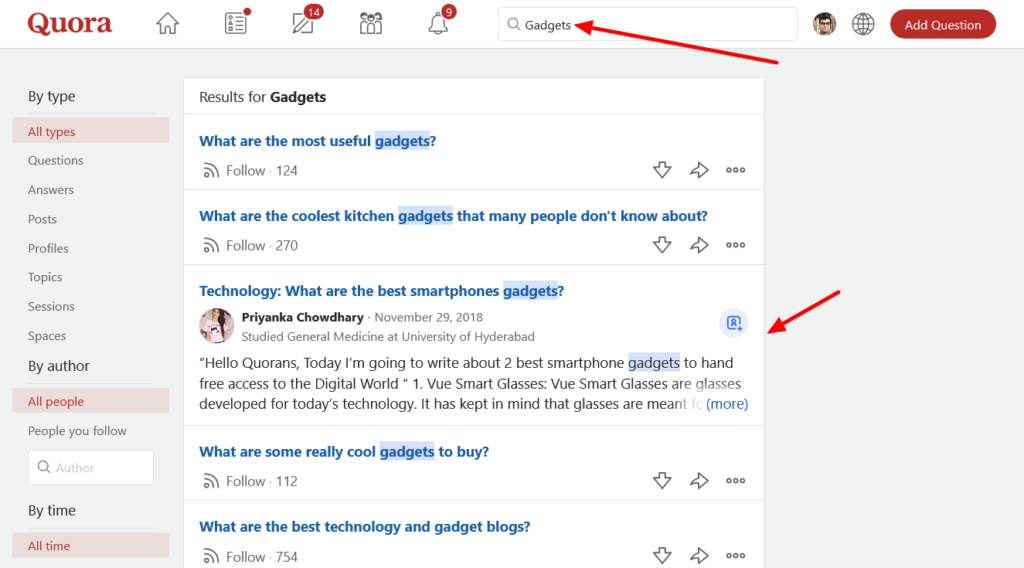Share the most useful gadgets question
The image size is (1024, 568).
[699, 170]
